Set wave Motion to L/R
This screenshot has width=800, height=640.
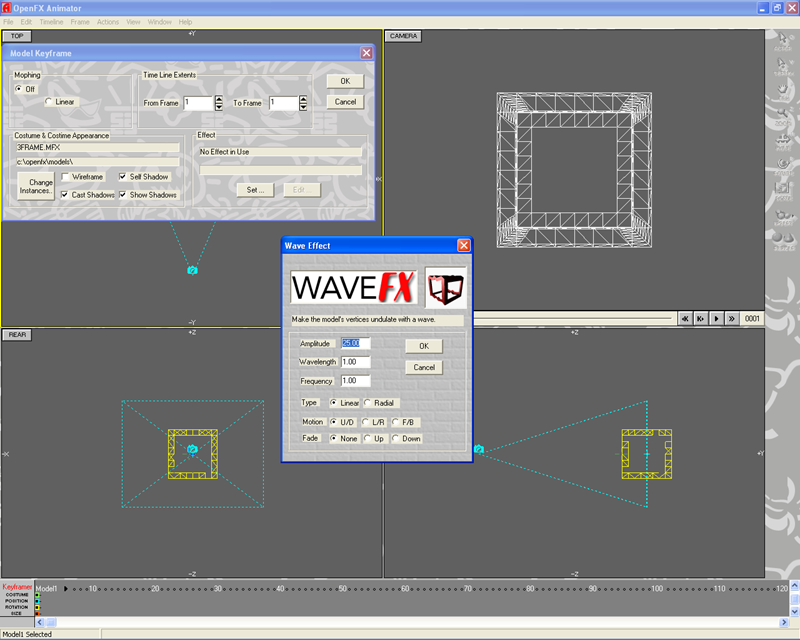365,422
